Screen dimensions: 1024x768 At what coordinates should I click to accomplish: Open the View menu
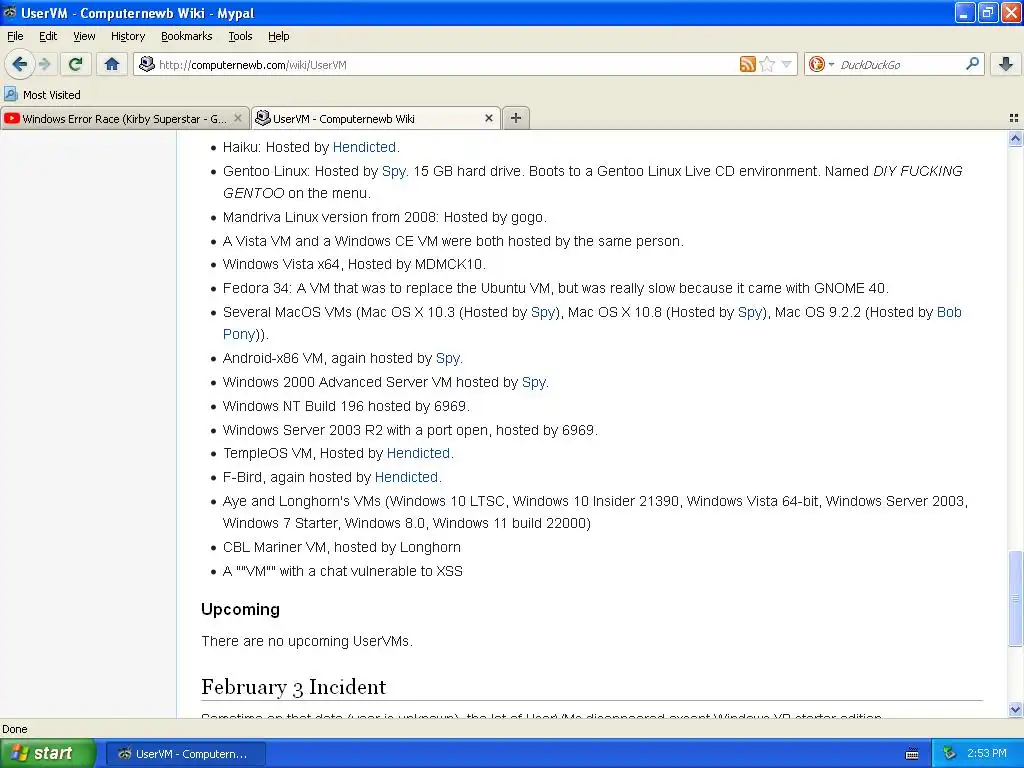pos(84,36)
